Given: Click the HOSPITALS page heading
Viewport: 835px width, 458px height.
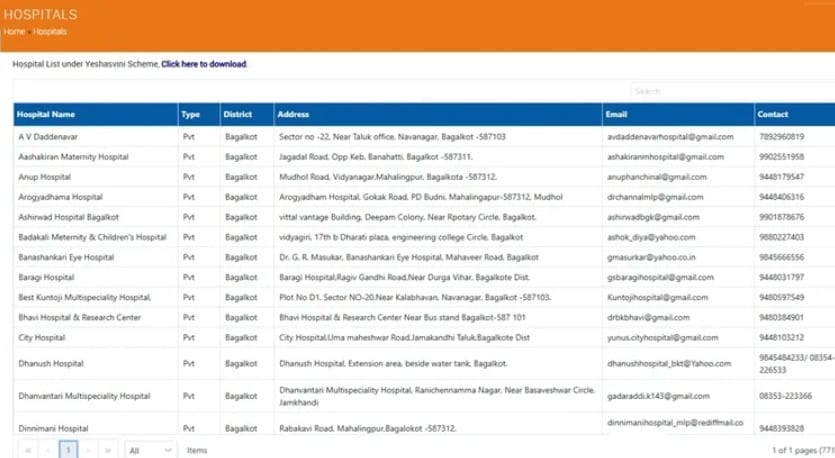Looking at the screenshot, I should click(40, 15).
